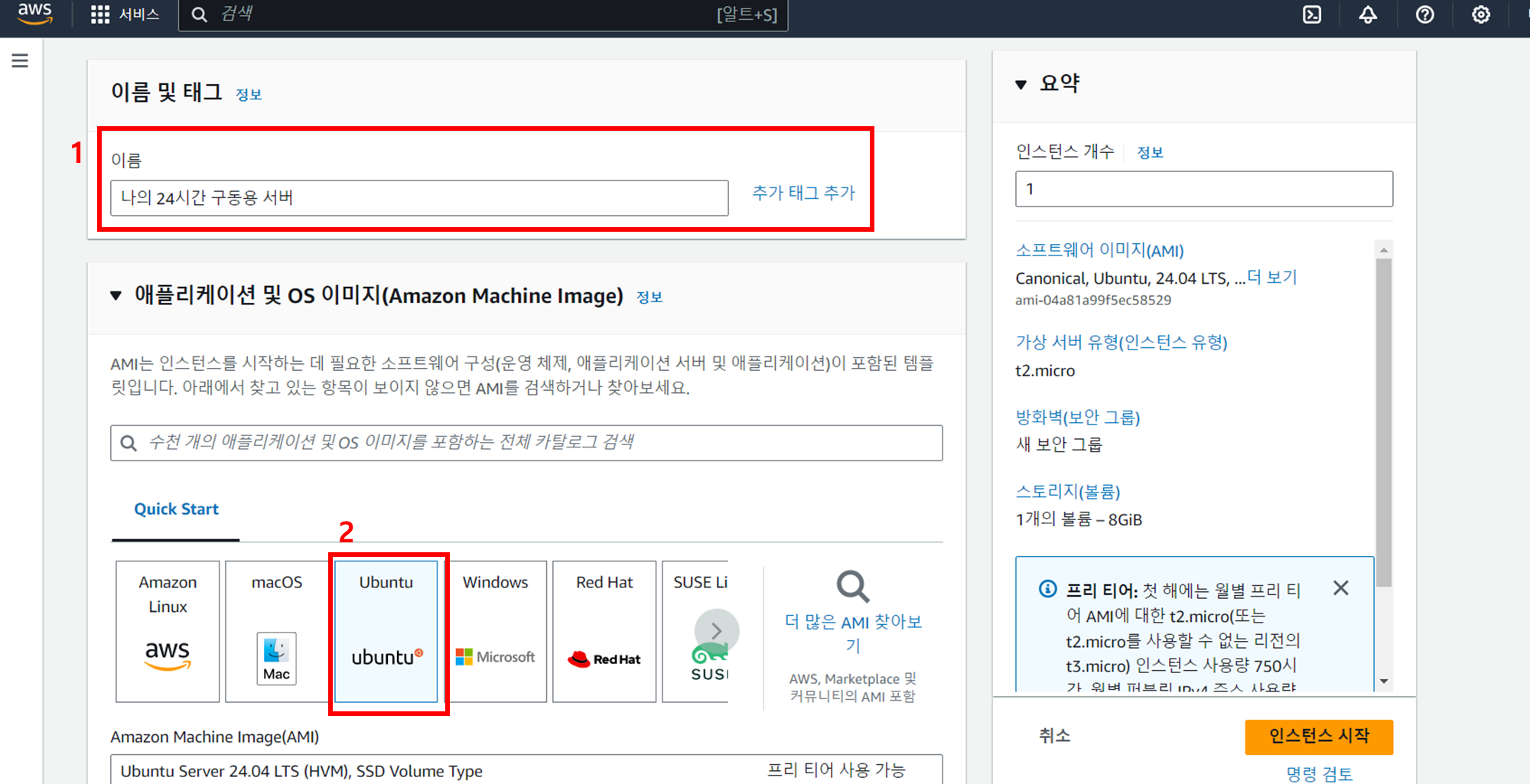
Task: Click the AMI ID ami-04a81a99f5ec58529 text
Action: click(1093, 301)
